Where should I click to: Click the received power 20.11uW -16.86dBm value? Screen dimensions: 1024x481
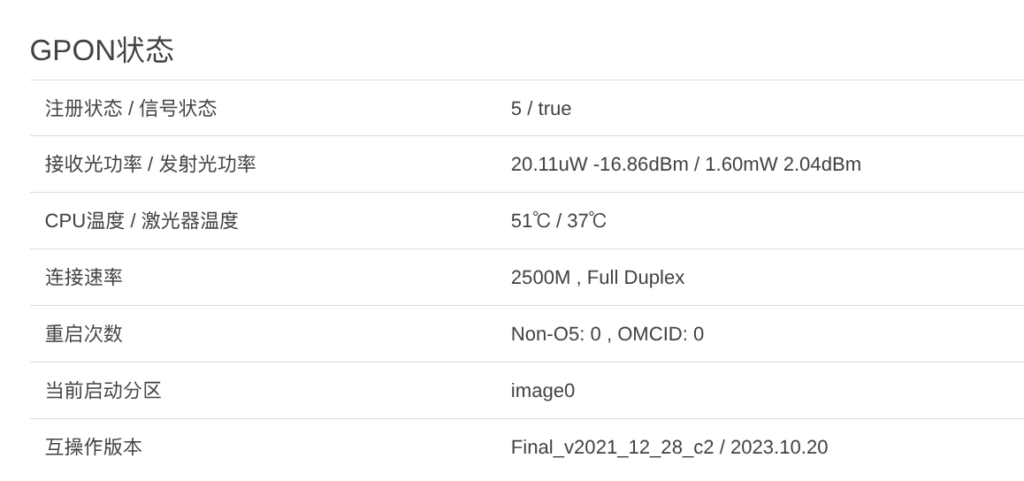point(599,164)
